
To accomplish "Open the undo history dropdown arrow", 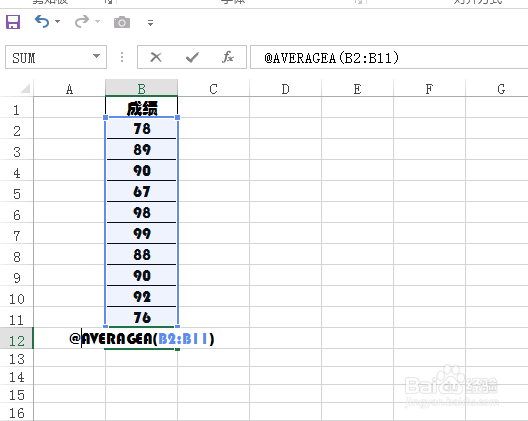I will (58, 22).
